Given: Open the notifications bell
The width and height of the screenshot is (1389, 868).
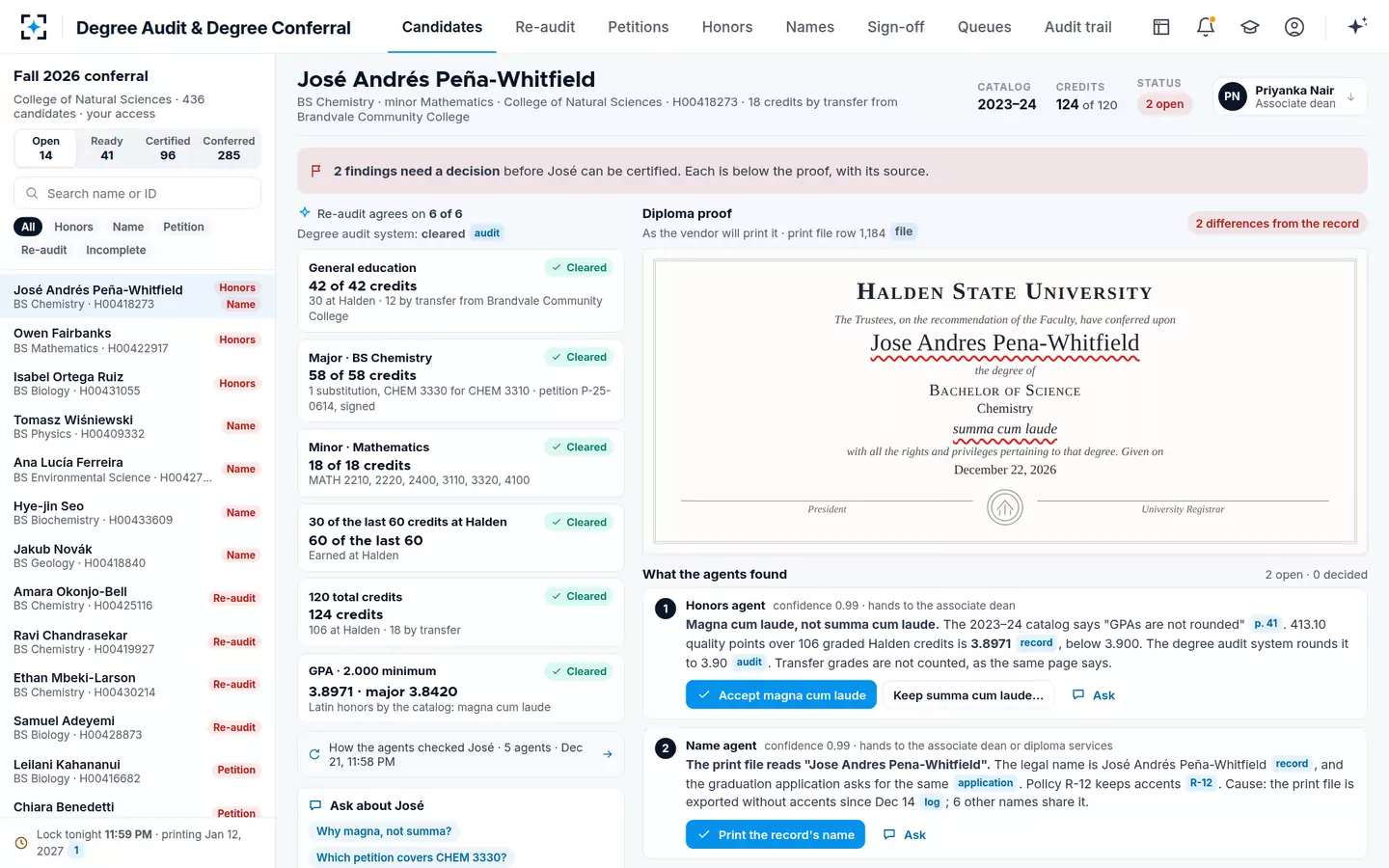Looking at the screenshot, I should point(1206,27).
